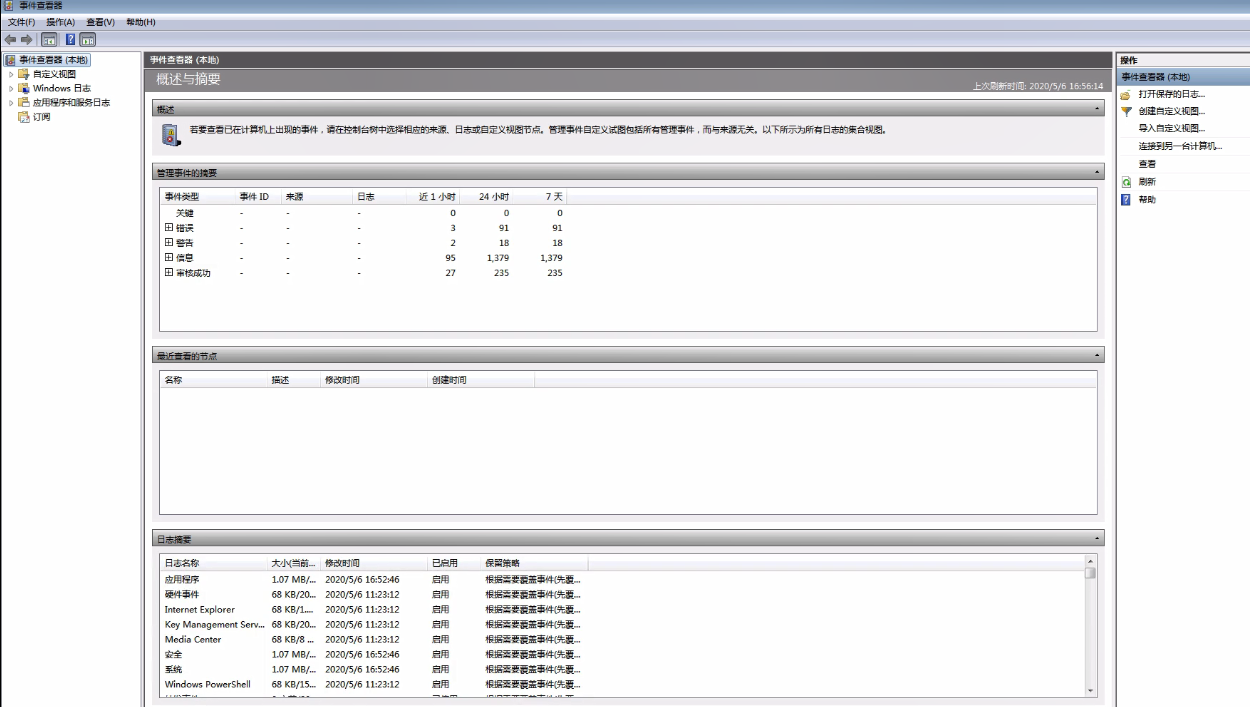Select the Internet Explorer log row

click(372, 610)
